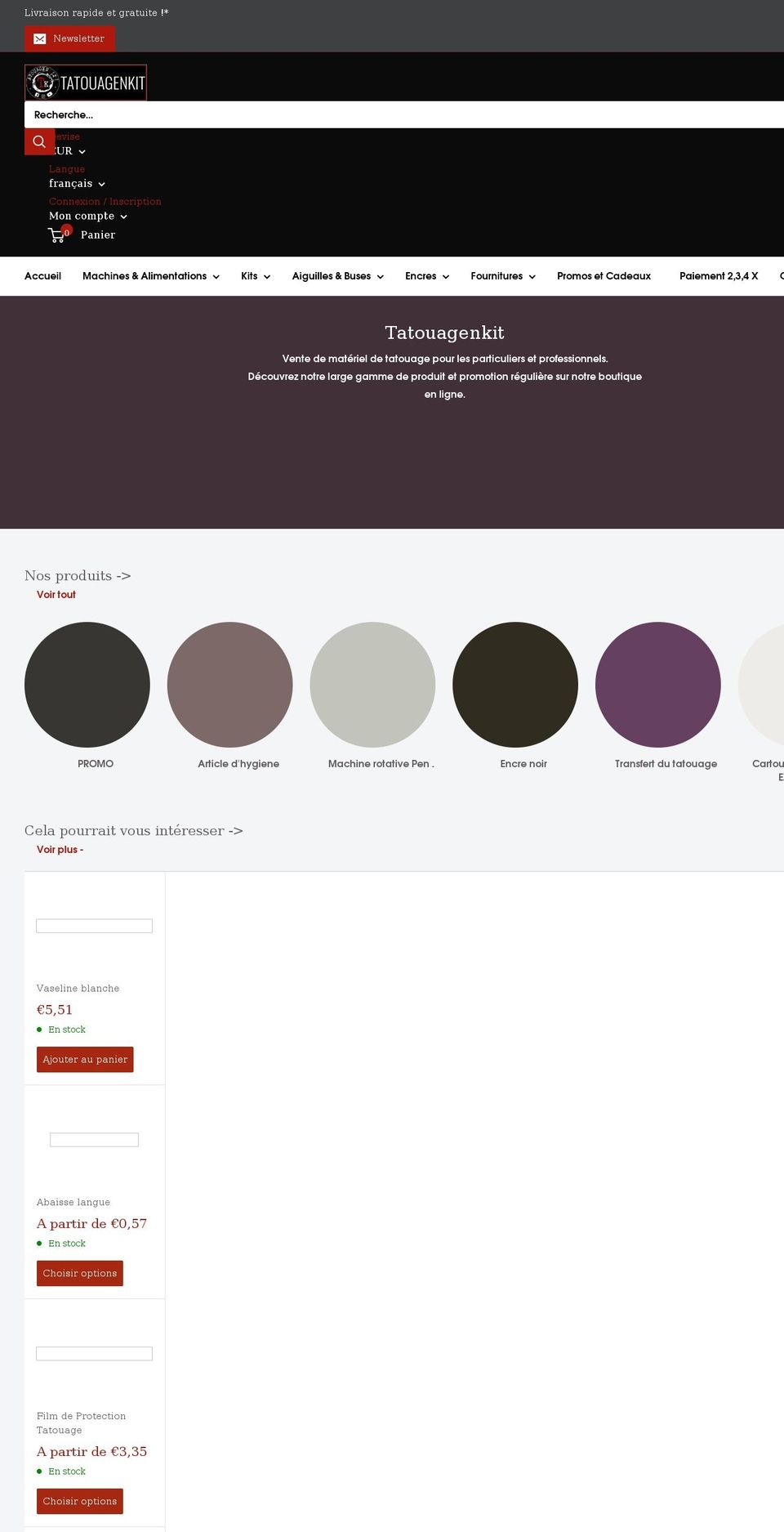Click Abaisse langue product image
The width and height of the screenshot is (784, 1532).
(95, 1140)
